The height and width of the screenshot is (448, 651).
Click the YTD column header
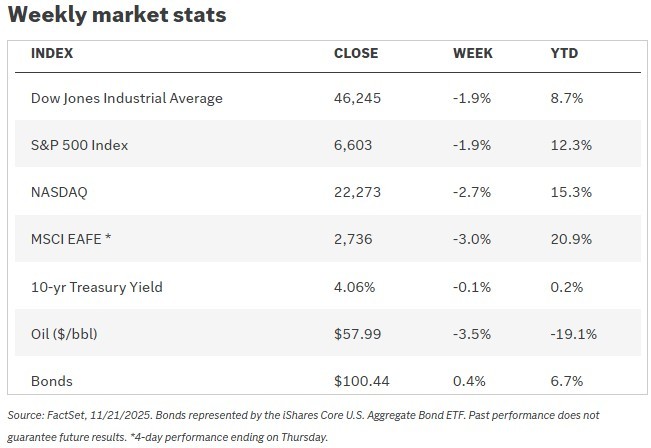pyautogui.click(x=564, y=53)
